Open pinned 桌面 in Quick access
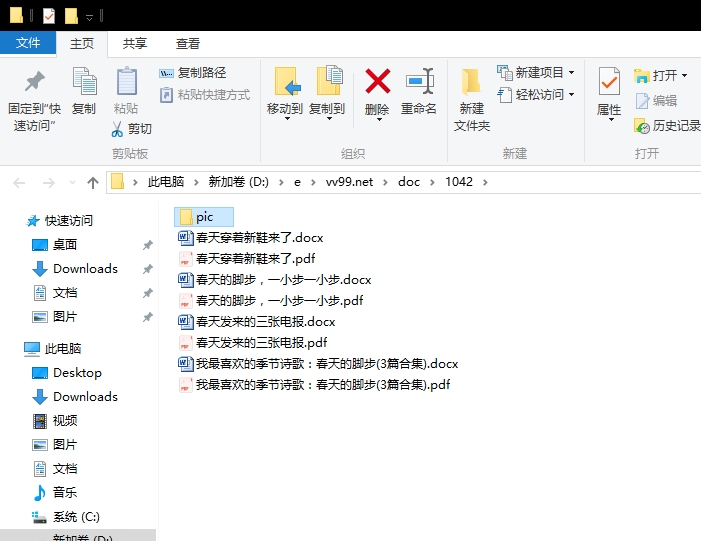Image resolution: width=701 pixels, height=541 pixels. click(55, 245)
